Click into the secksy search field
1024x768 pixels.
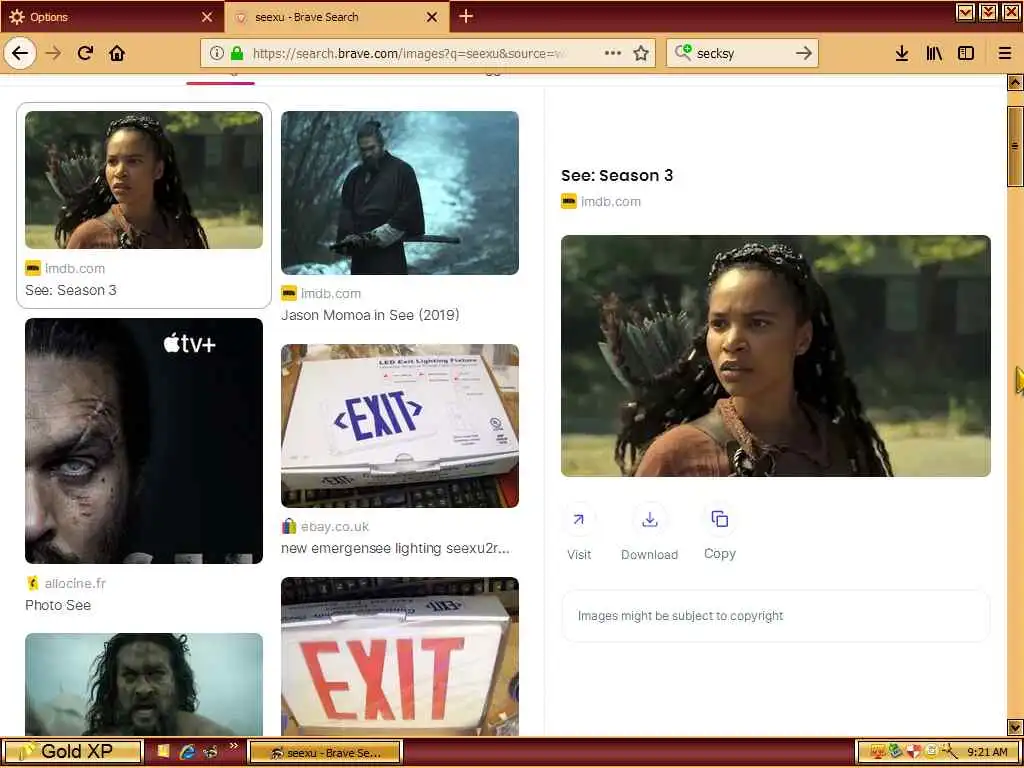click(x=742, y=54)
